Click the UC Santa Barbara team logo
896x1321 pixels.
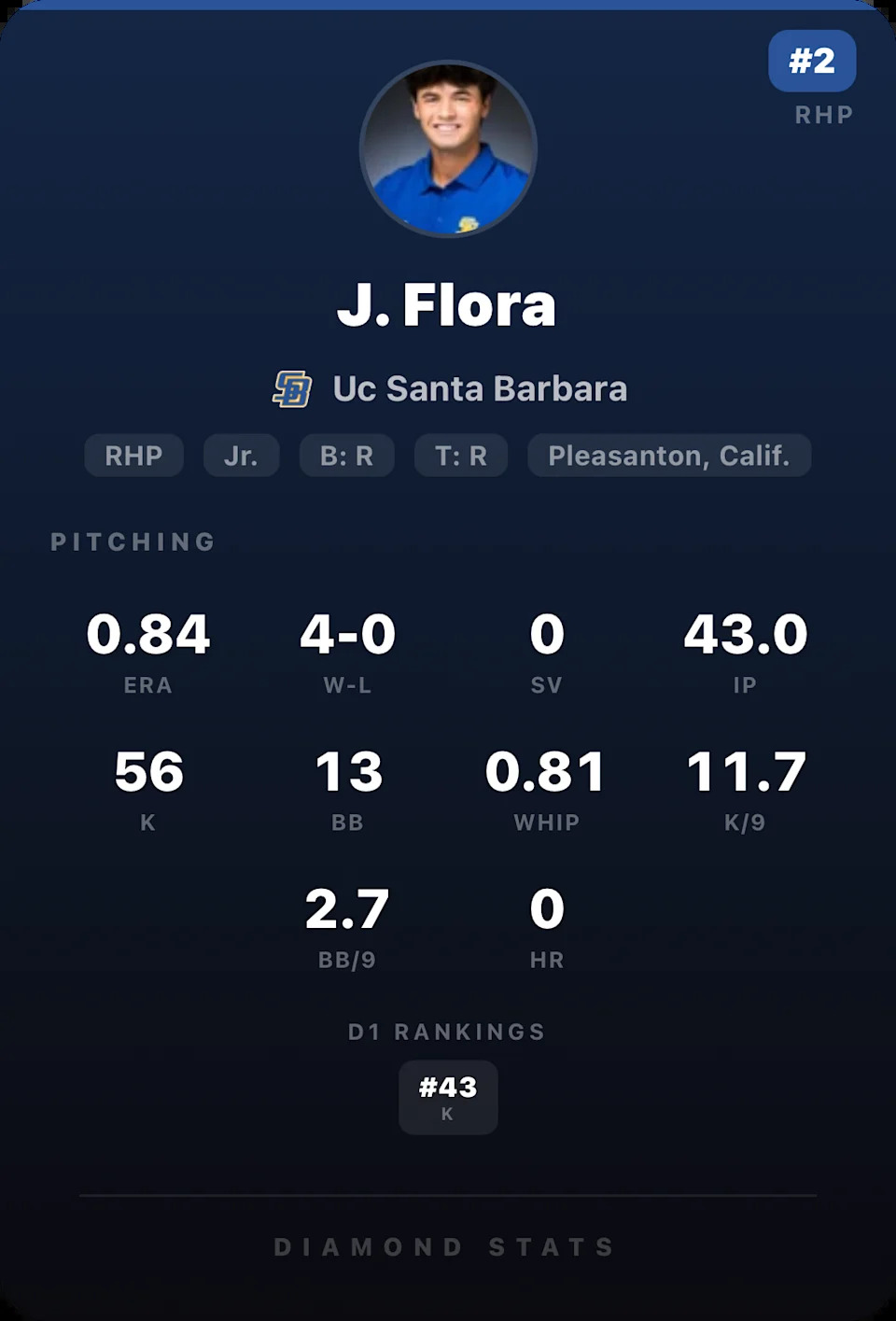292,389
